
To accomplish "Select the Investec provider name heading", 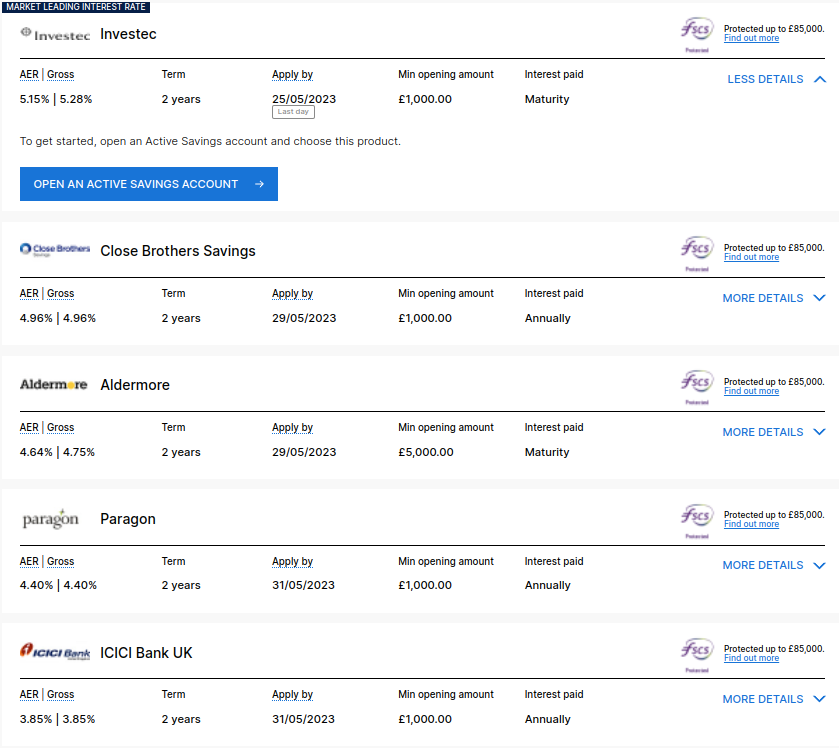I will 128,34.
